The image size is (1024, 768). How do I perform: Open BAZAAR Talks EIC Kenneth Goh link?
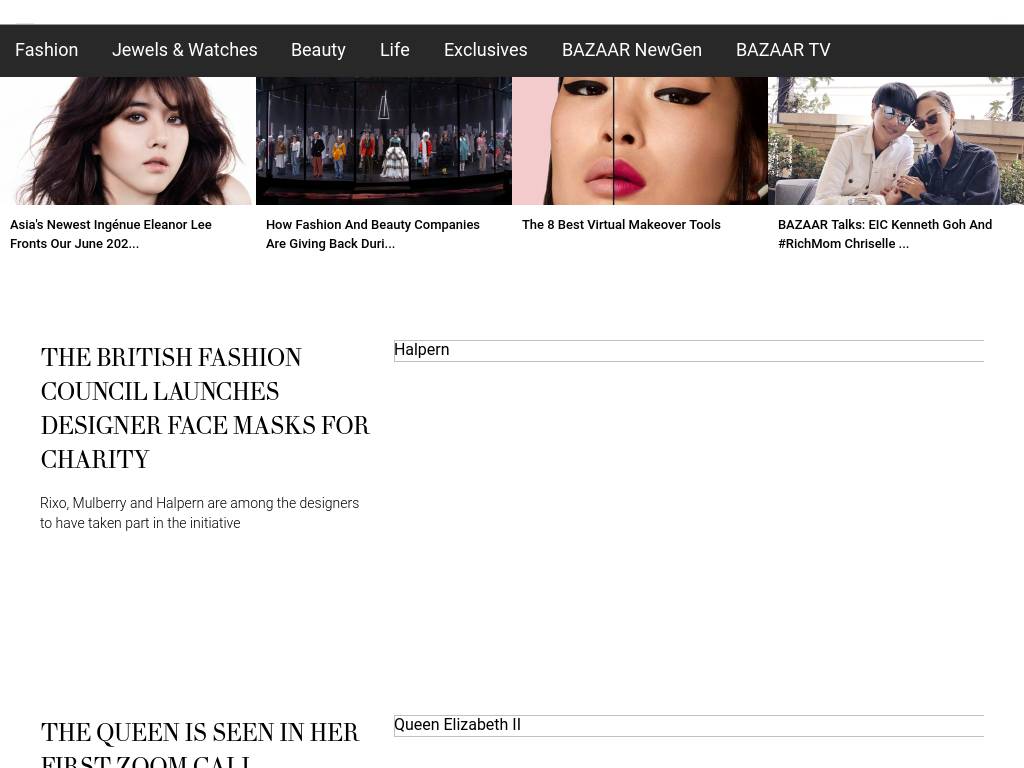[884, 234]
